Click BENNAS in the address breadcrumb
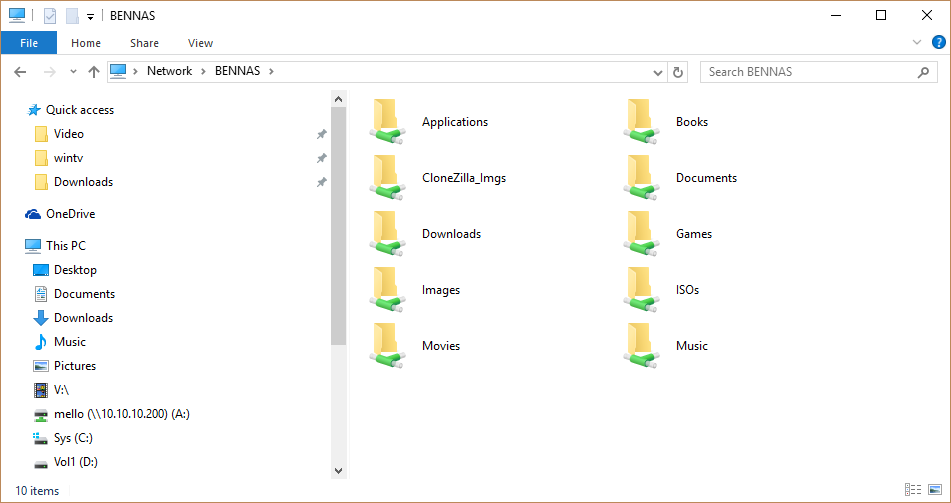Viewport: 951px width, 503px height. pos(237,71)
